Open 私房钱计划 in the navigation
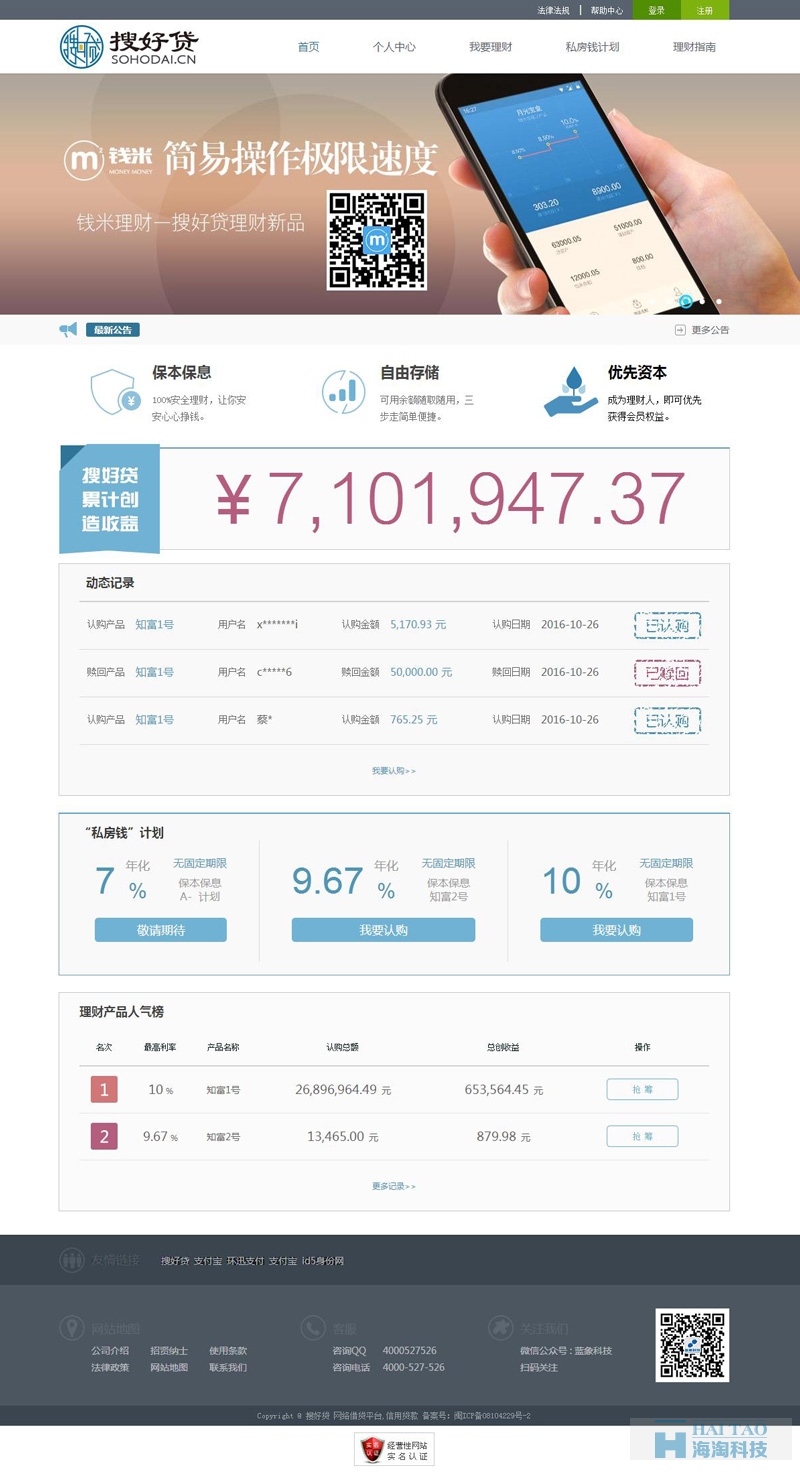The width and height of the screenshot is (800, 1475). pyautogui.click(x=592, y=47)
